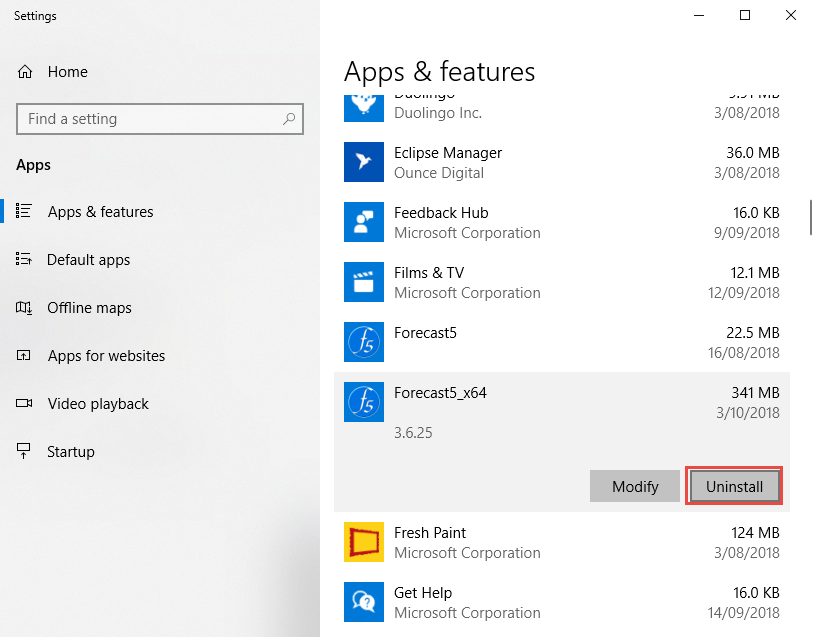Click the Films & TV app icon
This screenshot has width=814, height=637.
(364, 282)
